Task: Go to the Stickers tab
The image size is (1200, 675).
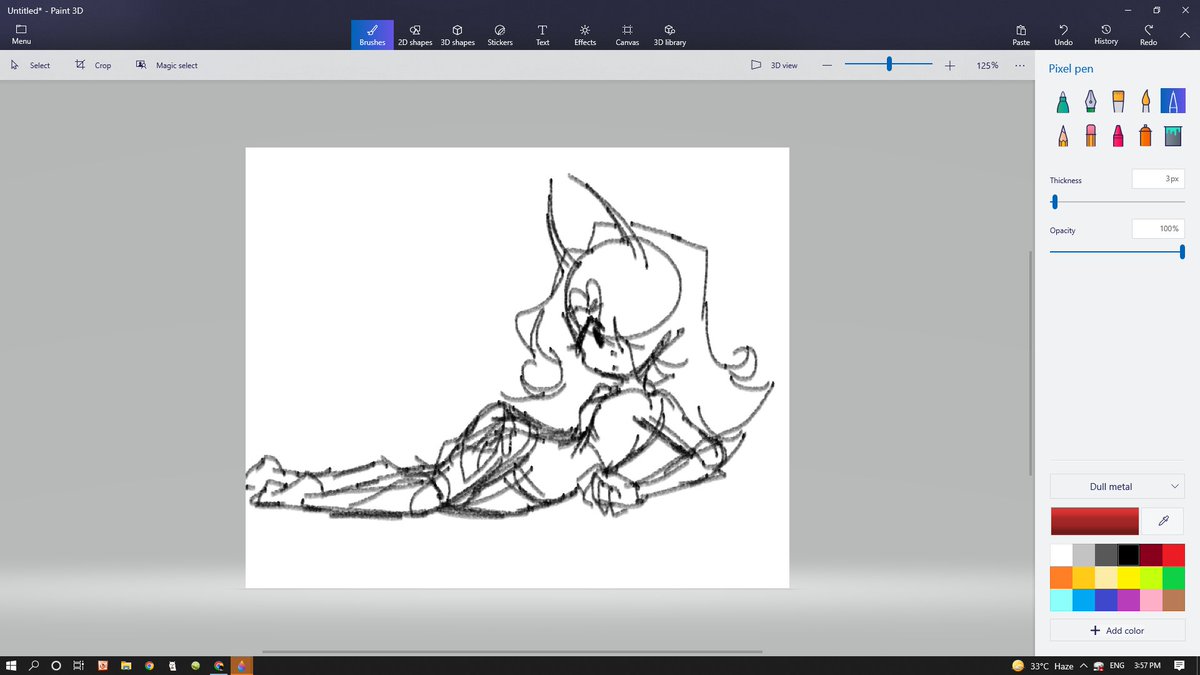Action: pos(500,35)
